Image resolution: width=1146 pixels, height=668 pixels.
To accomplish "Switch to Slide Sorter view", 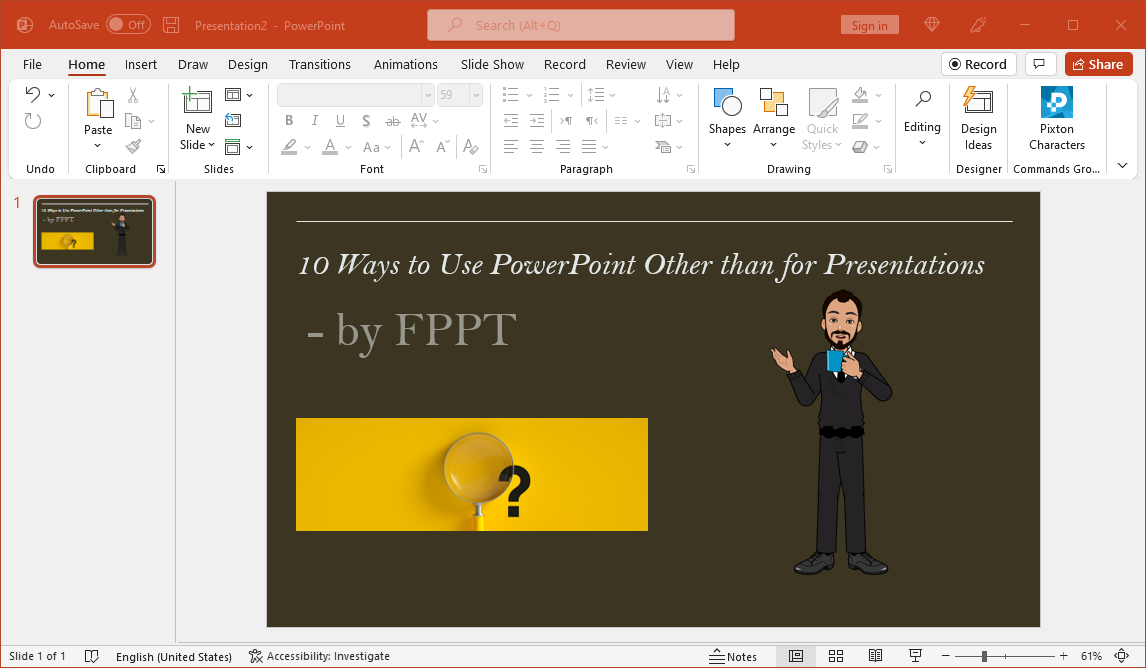I will pos(836,656).
